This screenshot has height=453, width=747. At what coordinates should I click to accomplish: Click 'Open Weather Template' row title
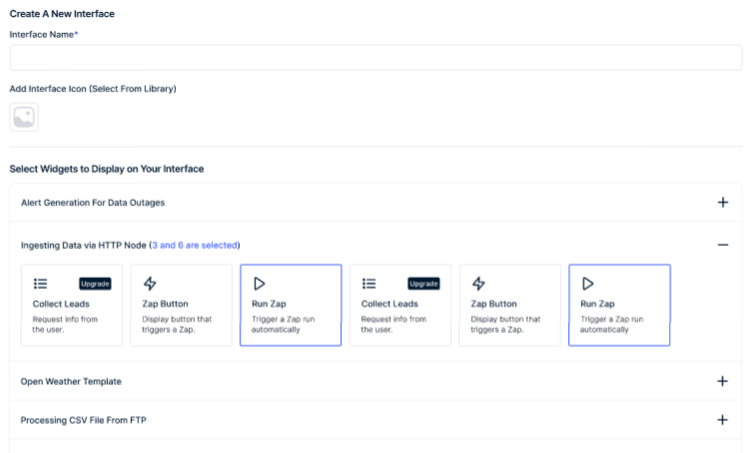[x=71, y=382]
